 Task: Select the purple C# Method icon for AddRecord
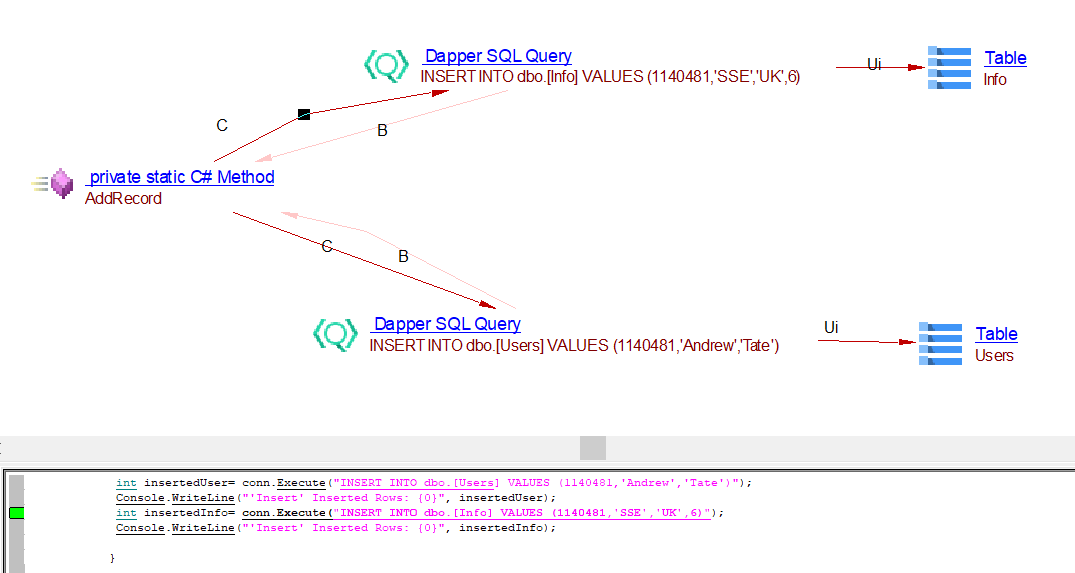pyautogui.click(x=62, y=183)
